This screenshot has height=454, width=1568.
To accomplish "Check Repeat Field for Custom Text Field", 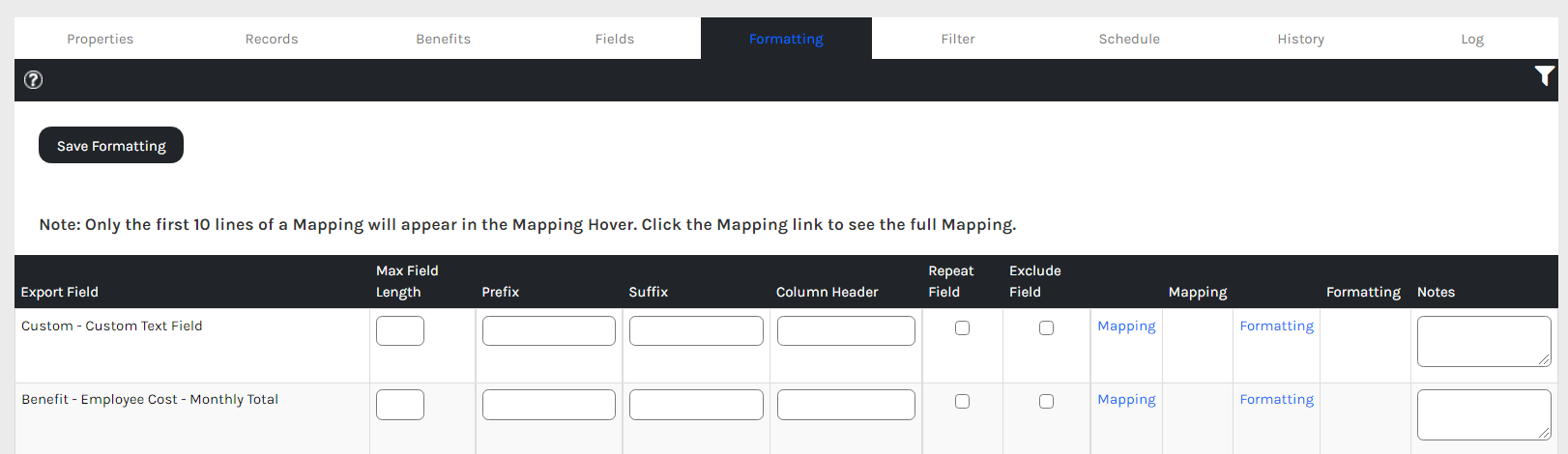I will click(962, 328).
